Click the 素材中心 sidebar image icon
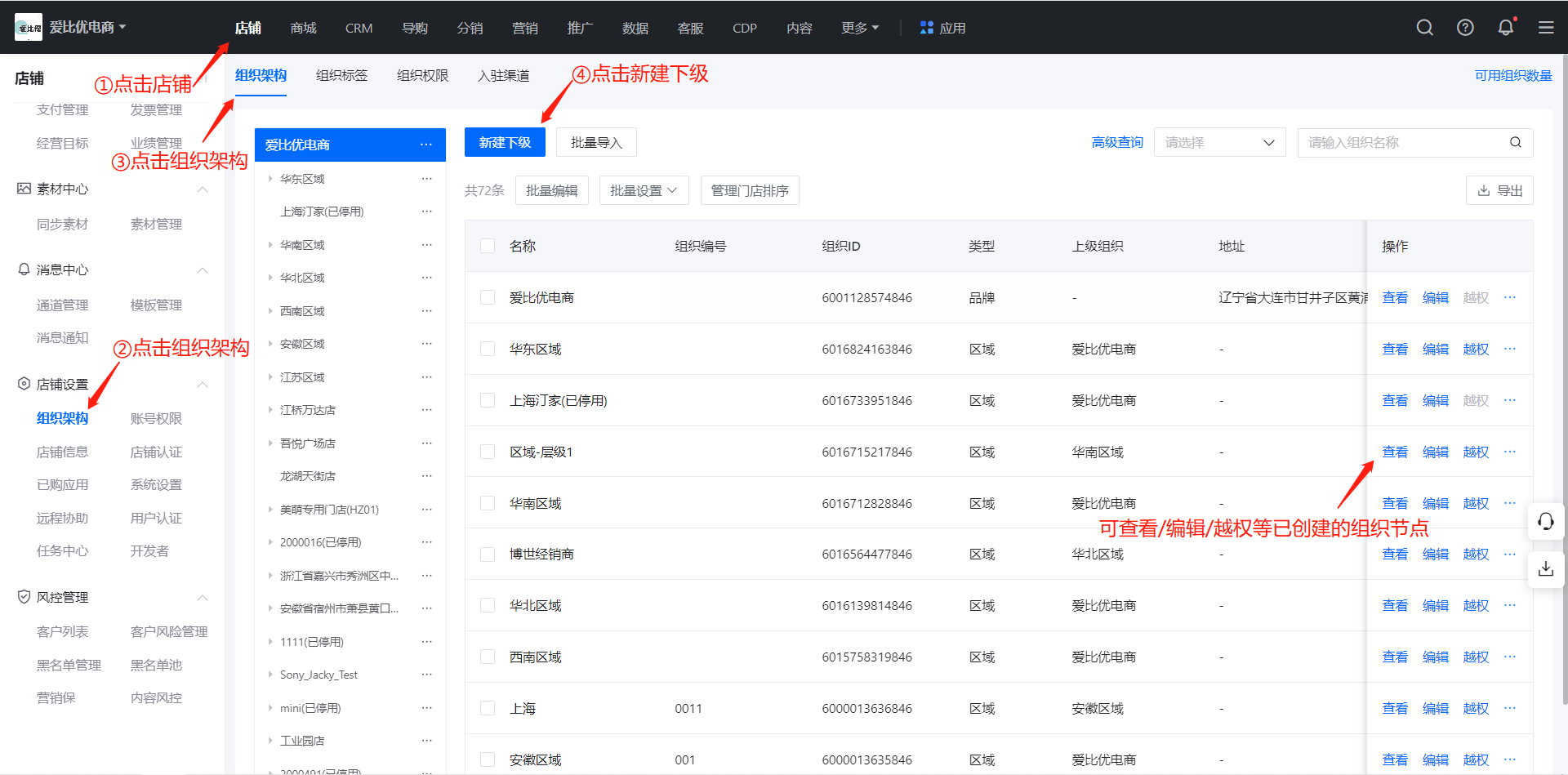 coord(24,189)
